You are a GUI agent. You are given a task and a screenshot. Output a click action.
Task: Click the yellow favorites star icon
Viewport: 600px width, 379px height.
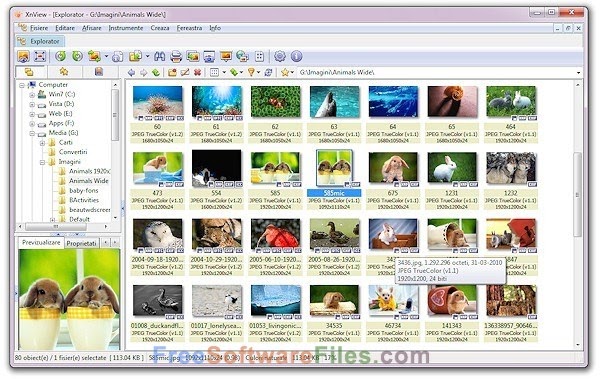pos(285,72)
